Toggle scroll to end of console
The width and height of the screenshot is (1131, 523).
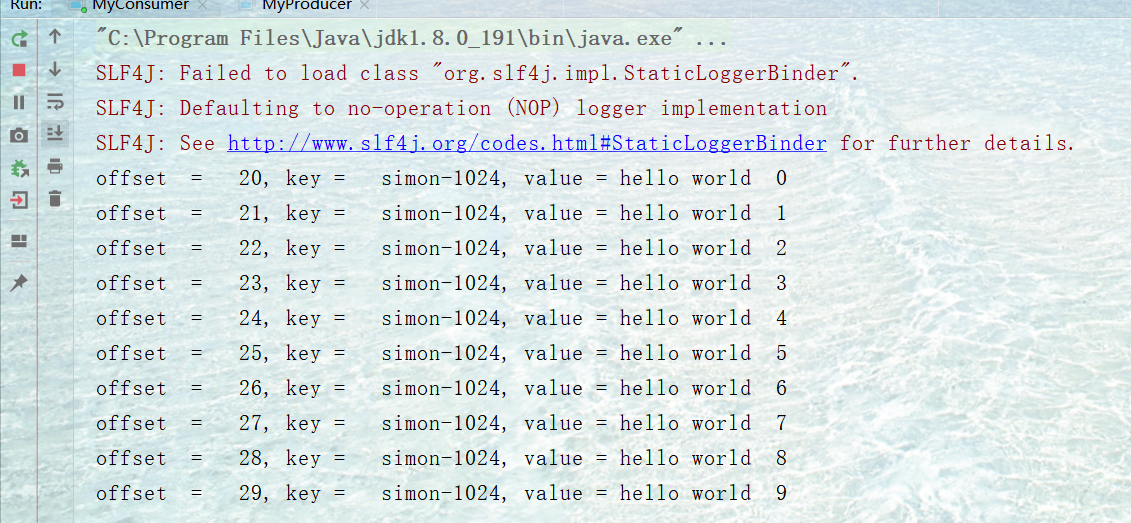[x=55, y=134]
